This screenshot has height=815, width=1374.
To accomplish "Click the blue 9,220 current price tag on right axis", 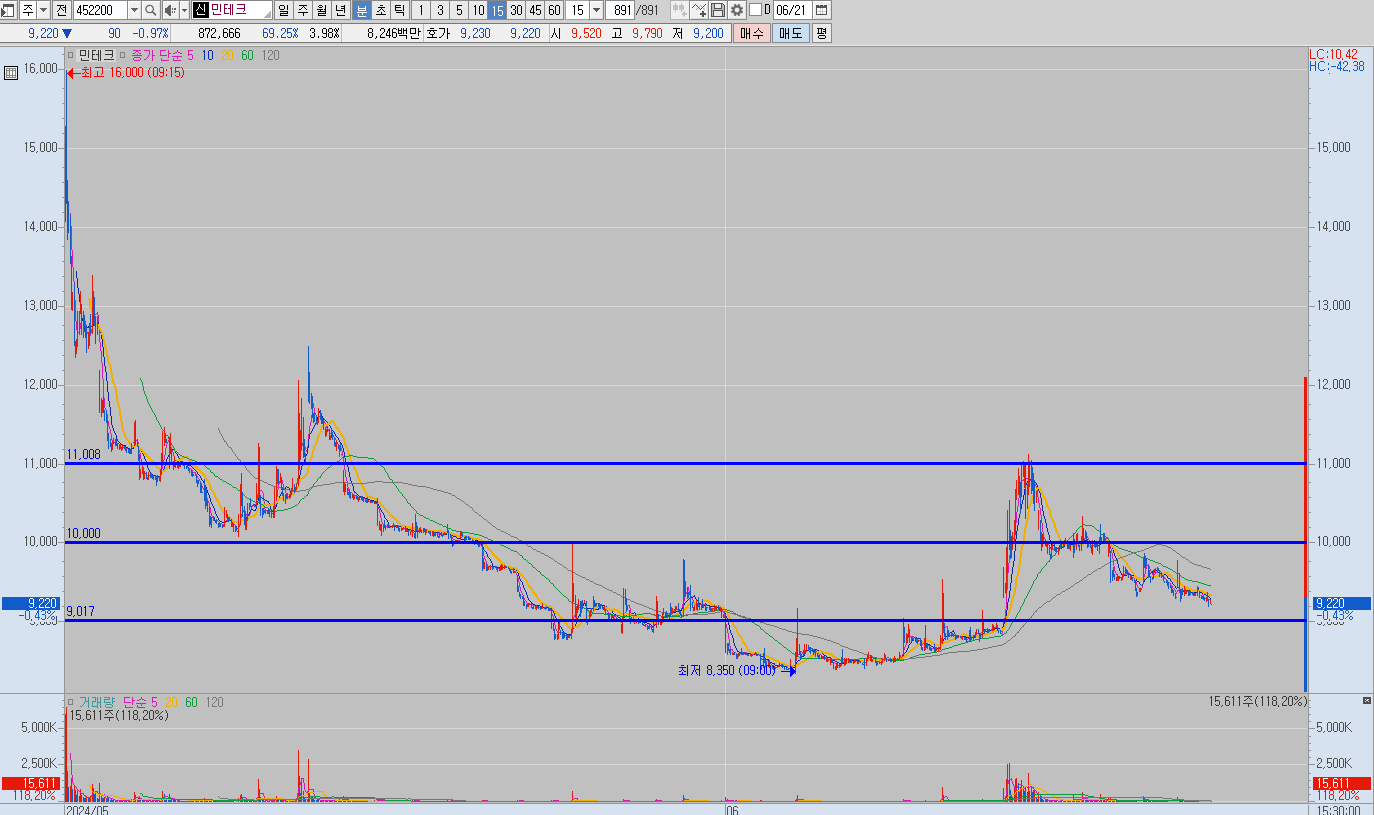I will (1341, 603).
